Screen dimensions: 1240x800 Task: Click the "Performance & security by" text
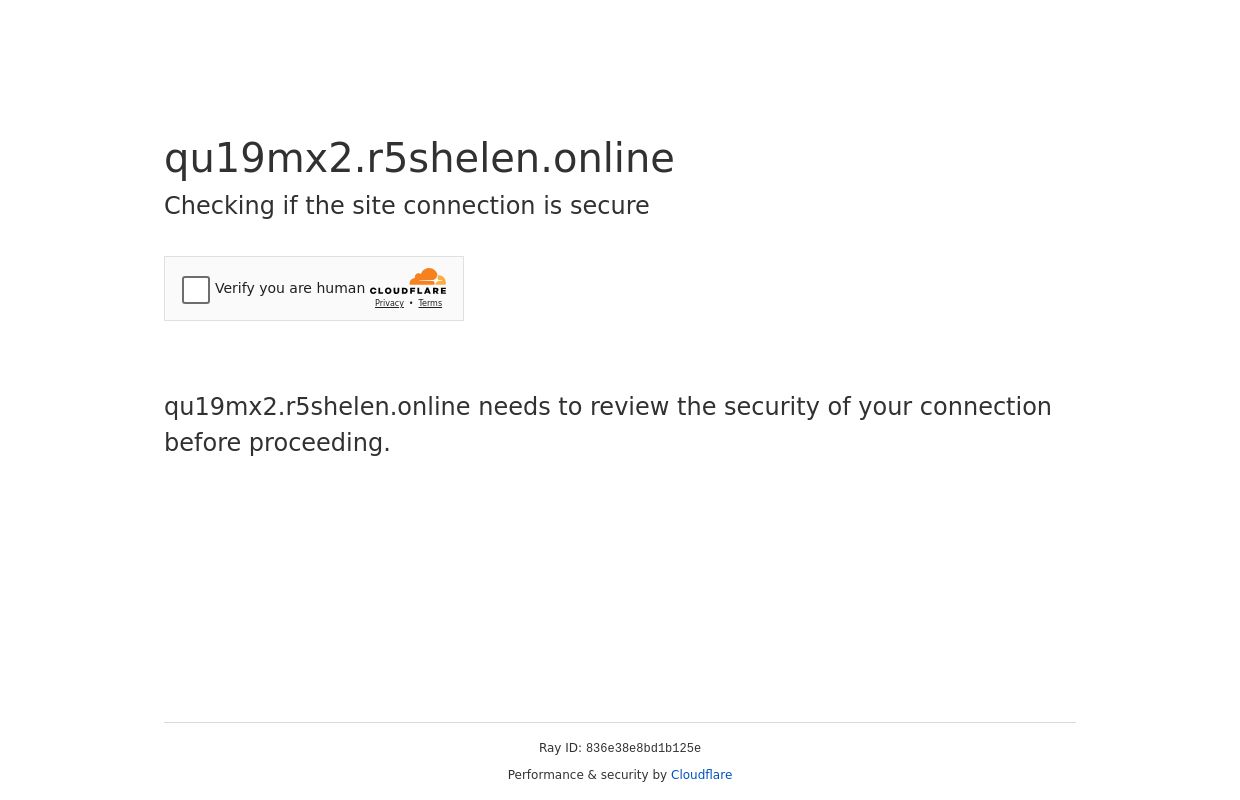click(587, 775)
